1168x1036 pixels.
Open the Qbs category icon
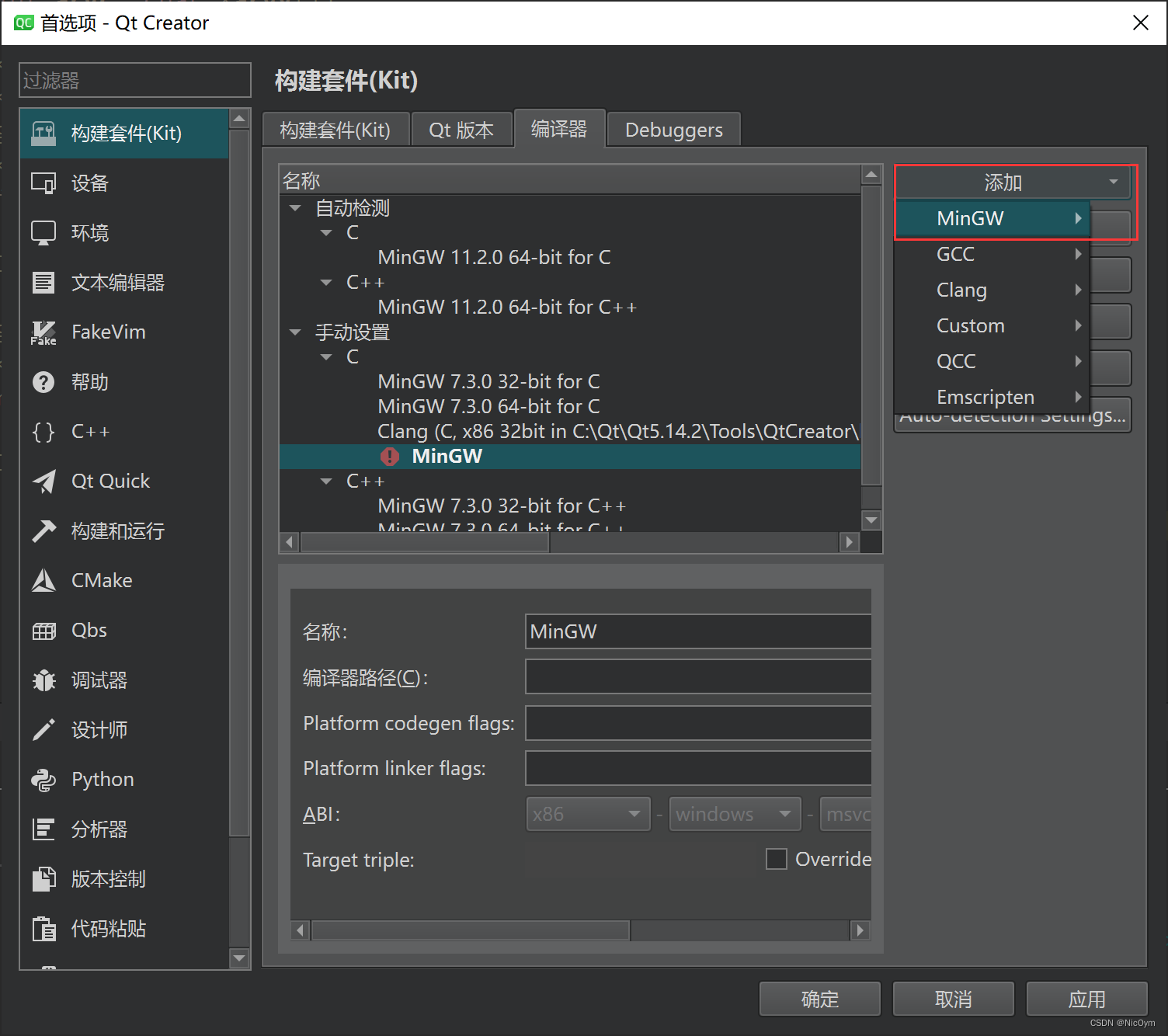[43, 631]
